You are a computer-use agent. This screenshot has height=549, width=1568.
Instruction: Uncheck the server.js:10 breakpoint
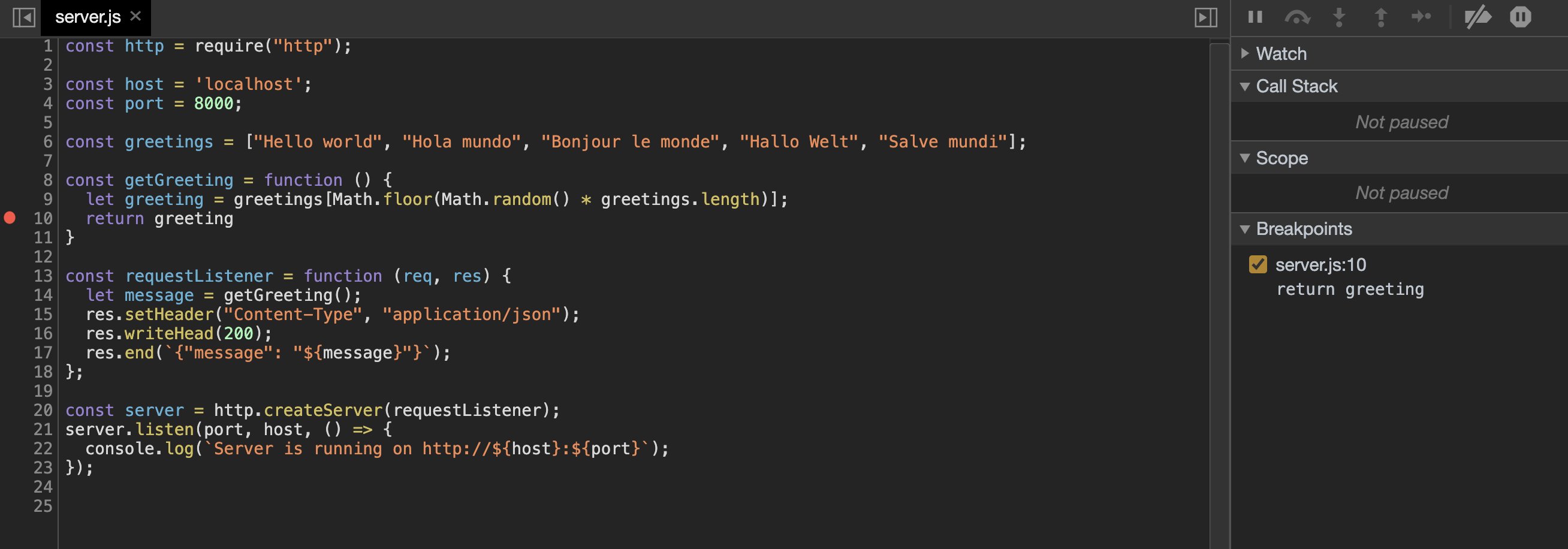tap(1258, 264)
